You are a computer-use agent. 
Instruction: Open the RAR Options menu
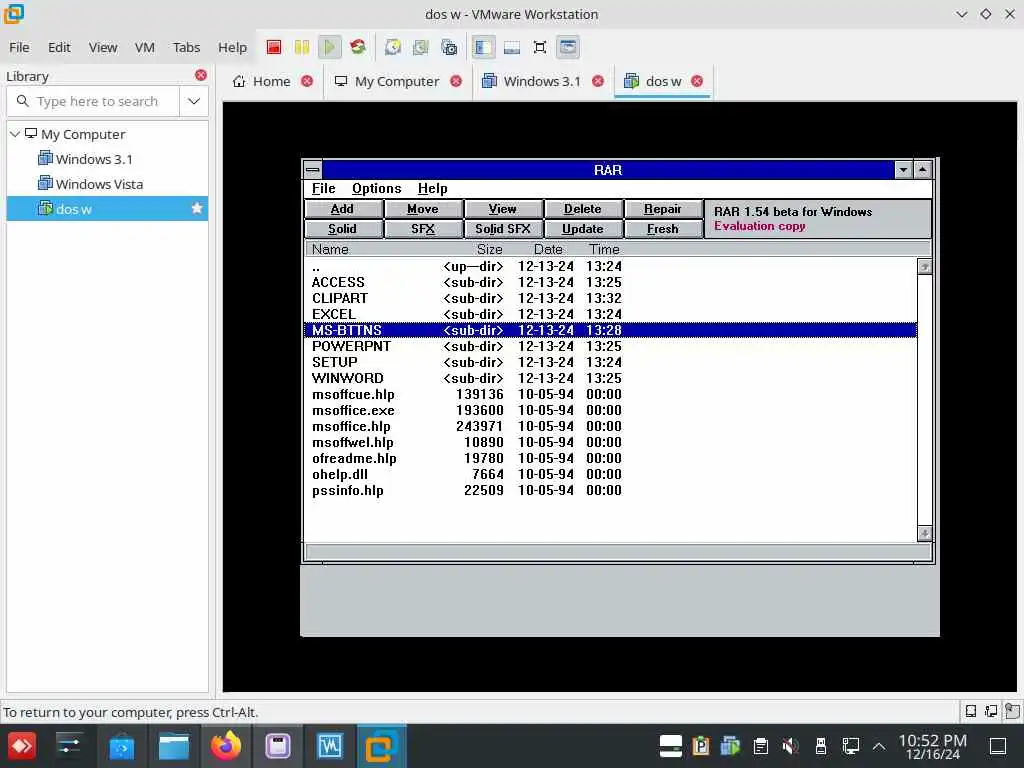(377, 188)
